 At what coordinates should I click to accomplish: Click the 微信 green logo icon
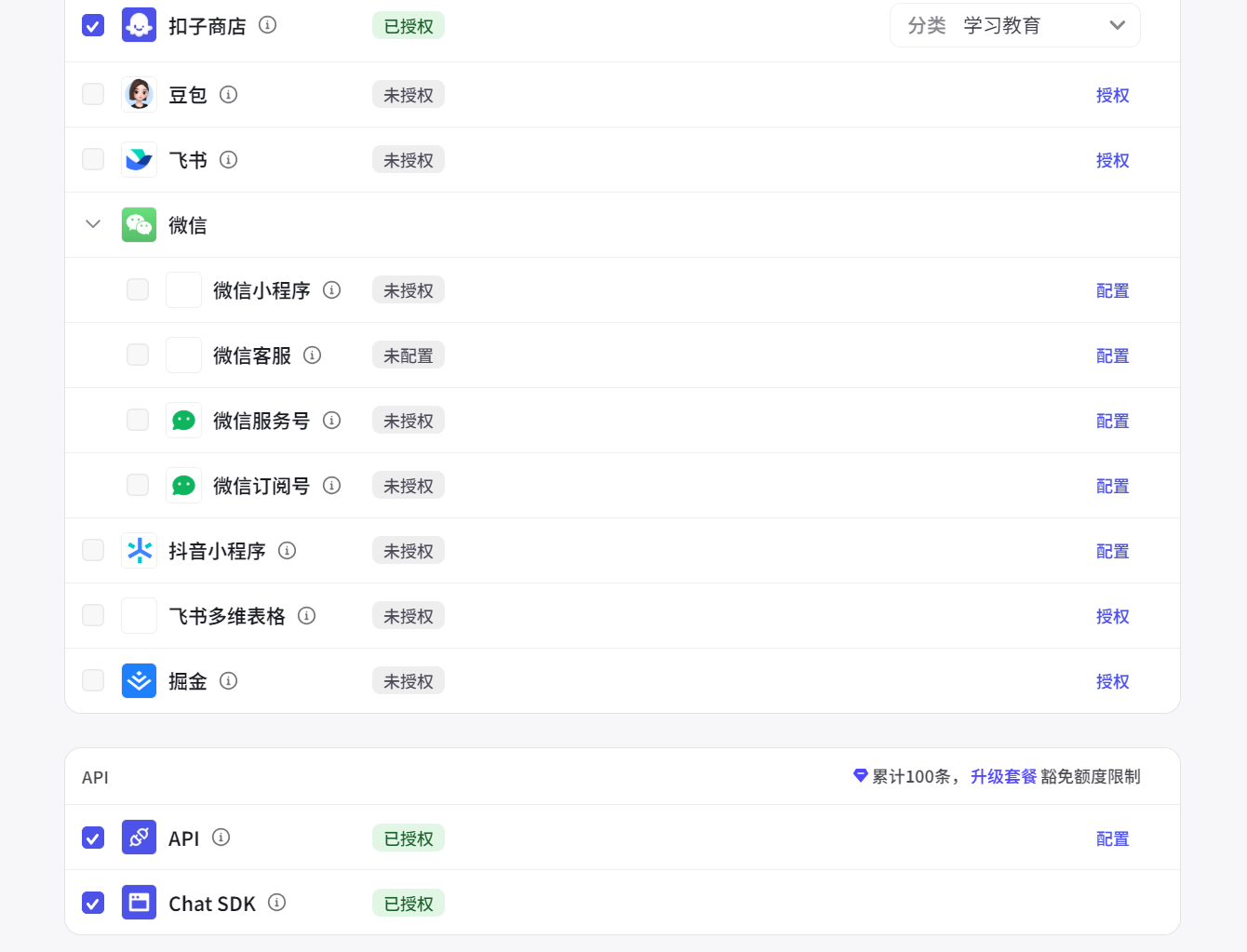tap(139, 224)
